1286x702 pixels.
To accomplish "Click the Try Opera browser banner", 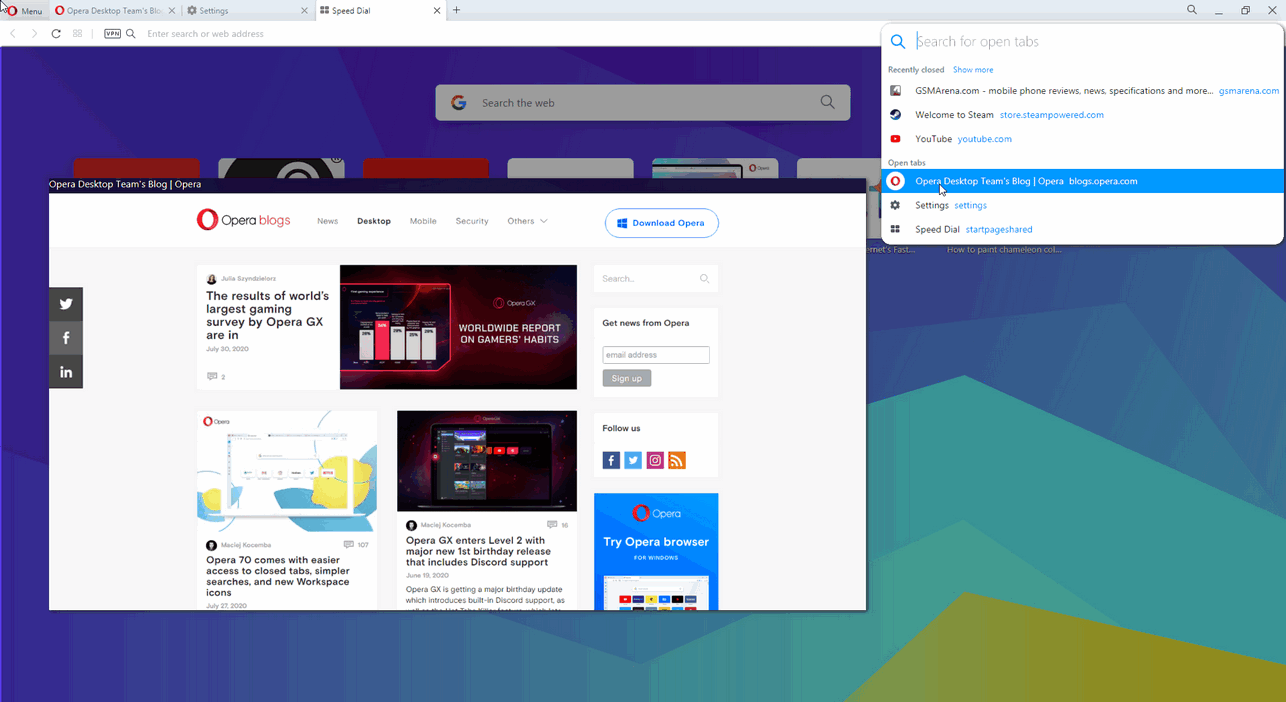I will pyautogui.click(x=656, y=551).
